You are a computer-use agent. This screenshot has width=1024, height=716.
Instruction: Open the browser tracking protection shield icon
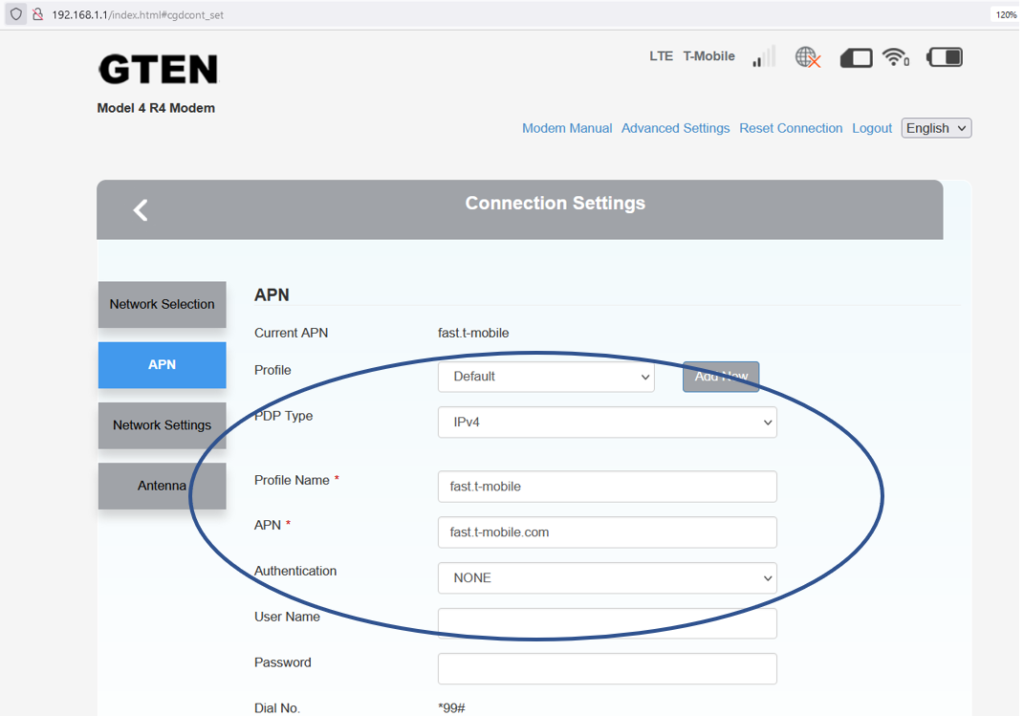pos(14,14)
